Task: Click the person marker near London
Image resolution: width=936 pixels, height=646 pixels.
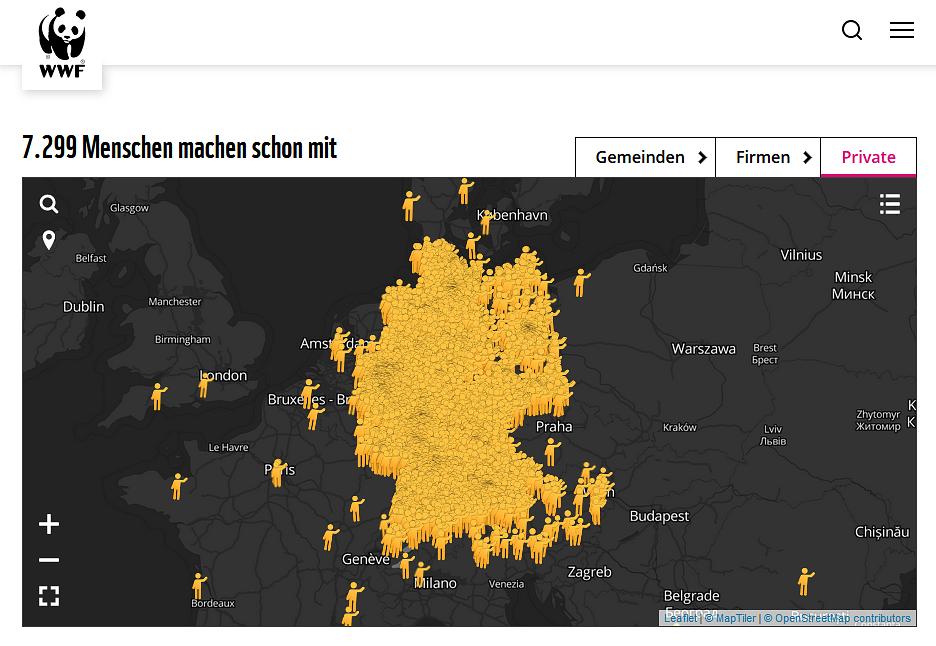Action: pyautogui.click(x=205, y=384)
